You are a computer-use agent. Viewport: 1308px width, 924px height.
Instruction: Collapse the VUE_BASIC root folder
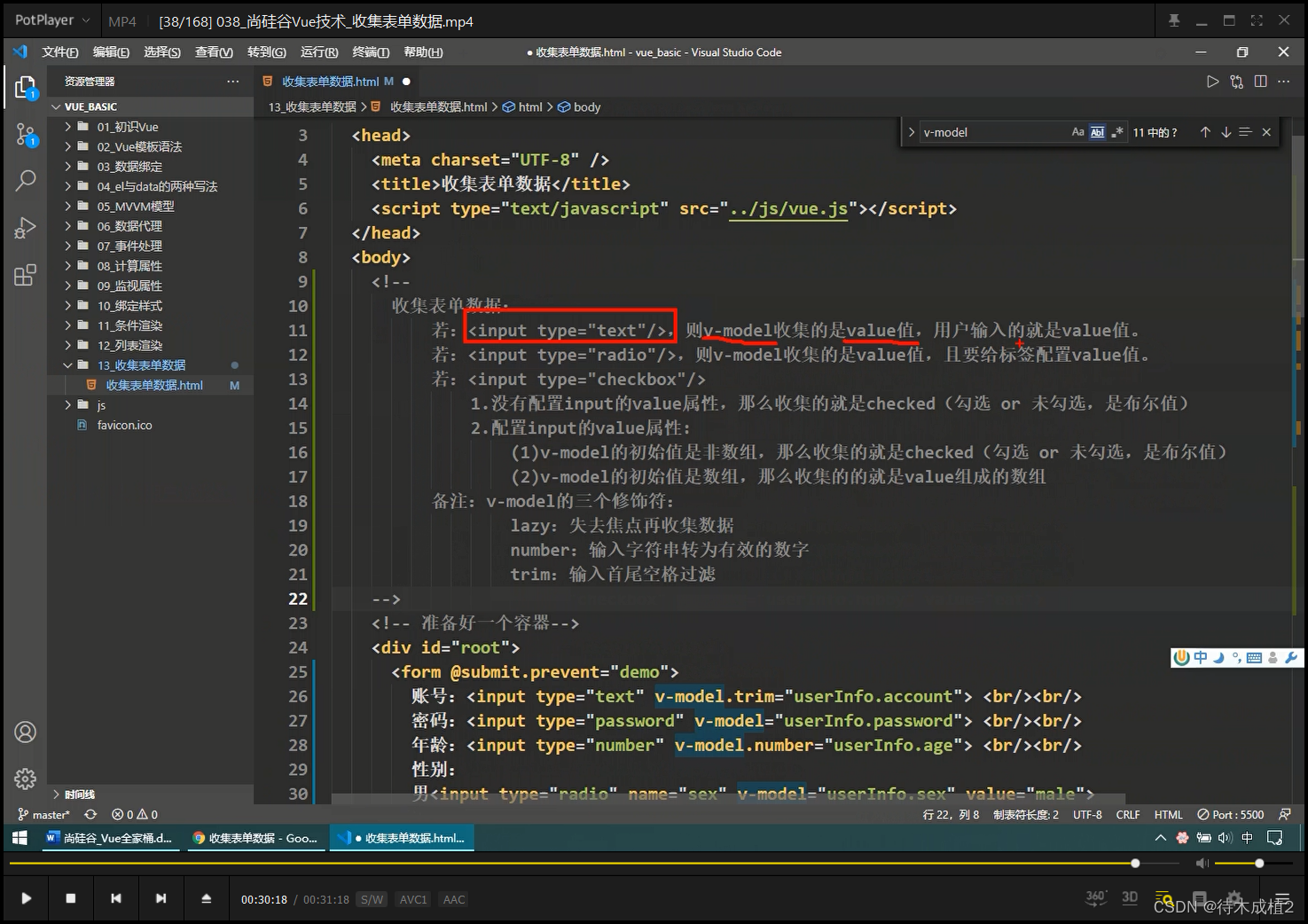(x=56, y=106)
